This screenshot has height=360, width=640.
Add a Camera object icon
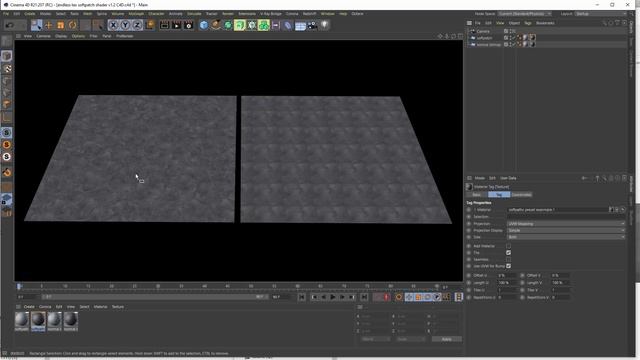pyautogui.click(x=312, y=25)
